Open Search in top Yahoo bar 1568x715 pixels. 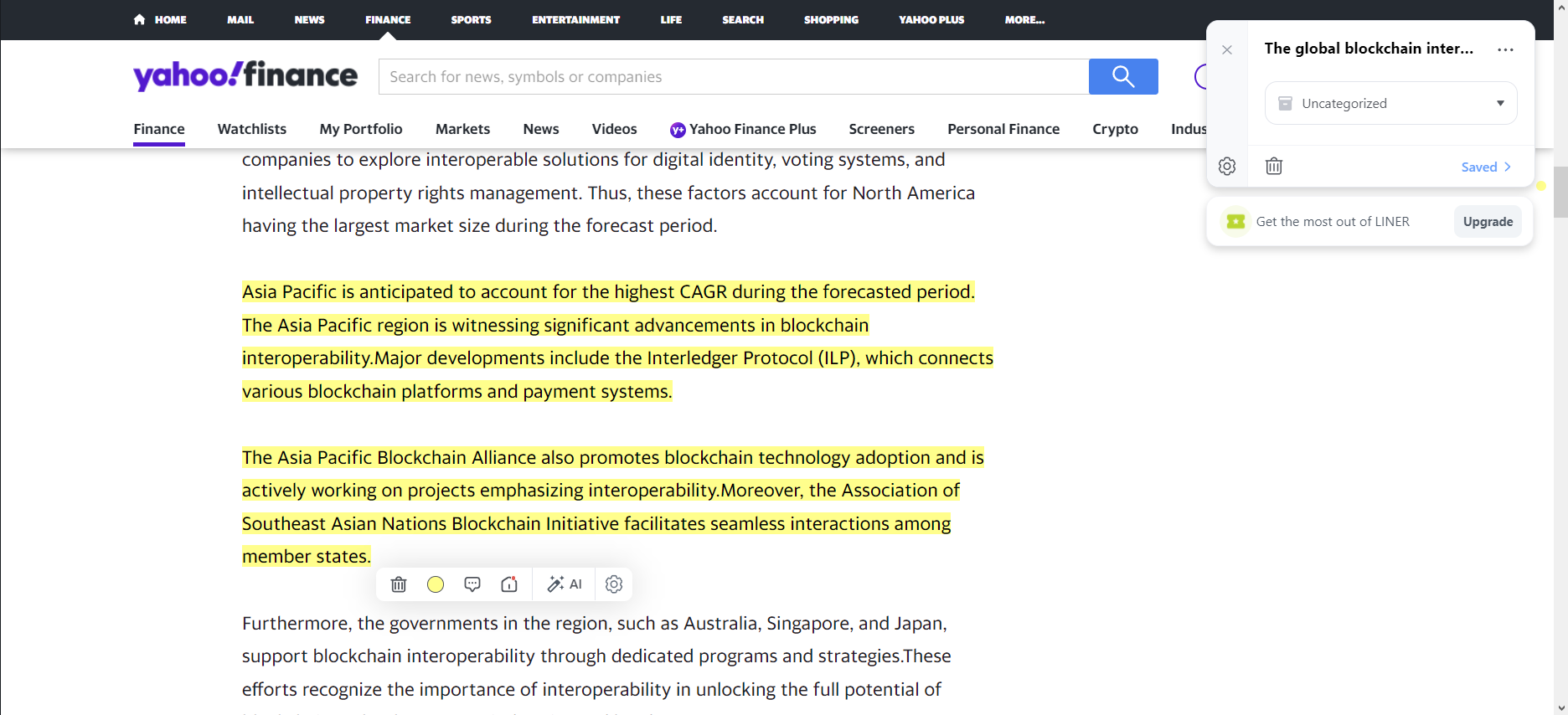743,19
